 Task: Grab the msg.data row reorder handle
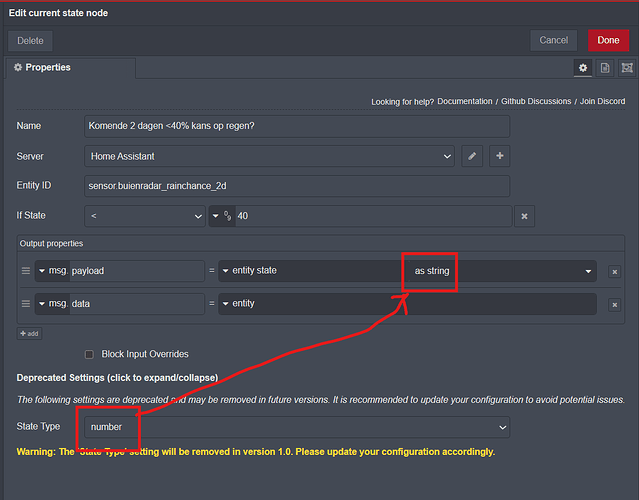coord(26,304)
